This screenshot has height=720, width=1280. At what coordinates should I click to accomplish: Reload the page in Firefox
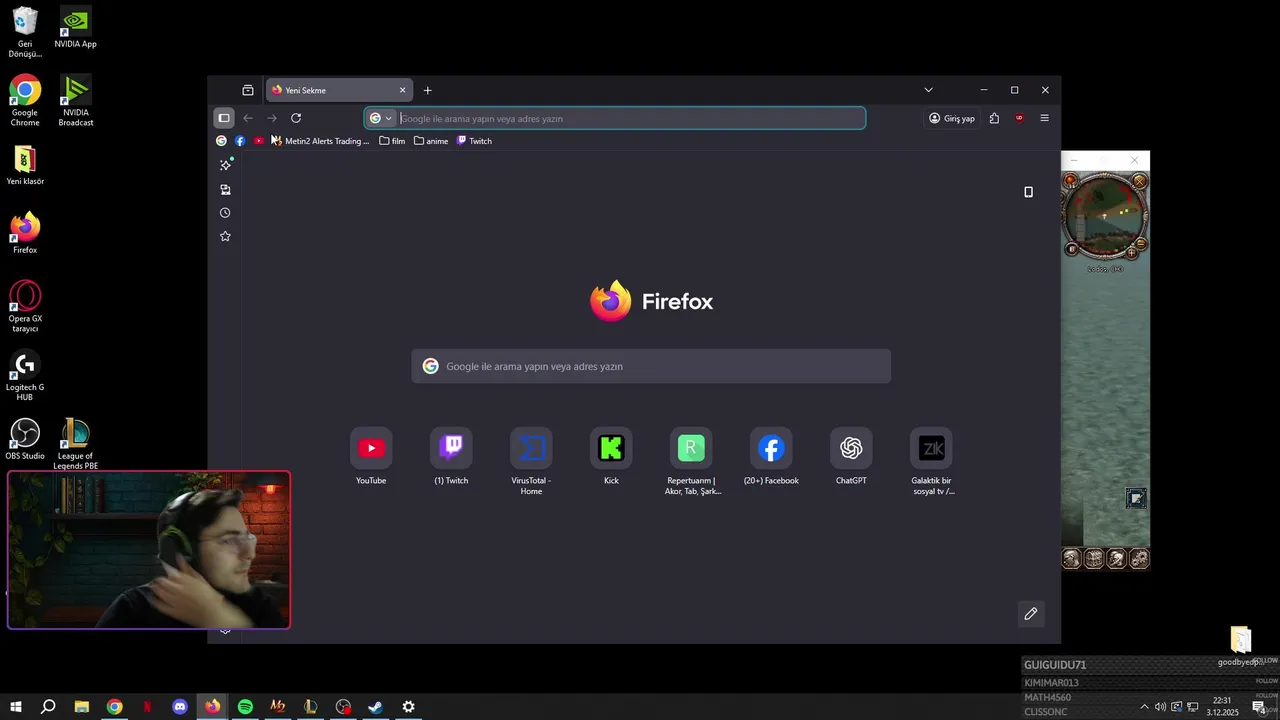click(296, 118)
